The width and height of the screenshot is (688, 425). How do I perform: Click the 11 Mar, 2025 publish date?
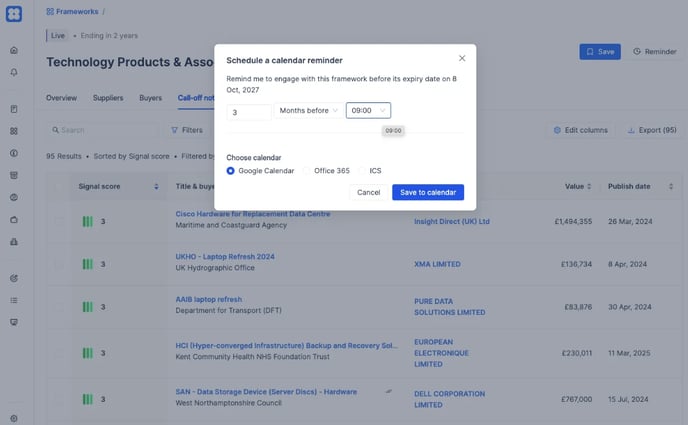629,353
